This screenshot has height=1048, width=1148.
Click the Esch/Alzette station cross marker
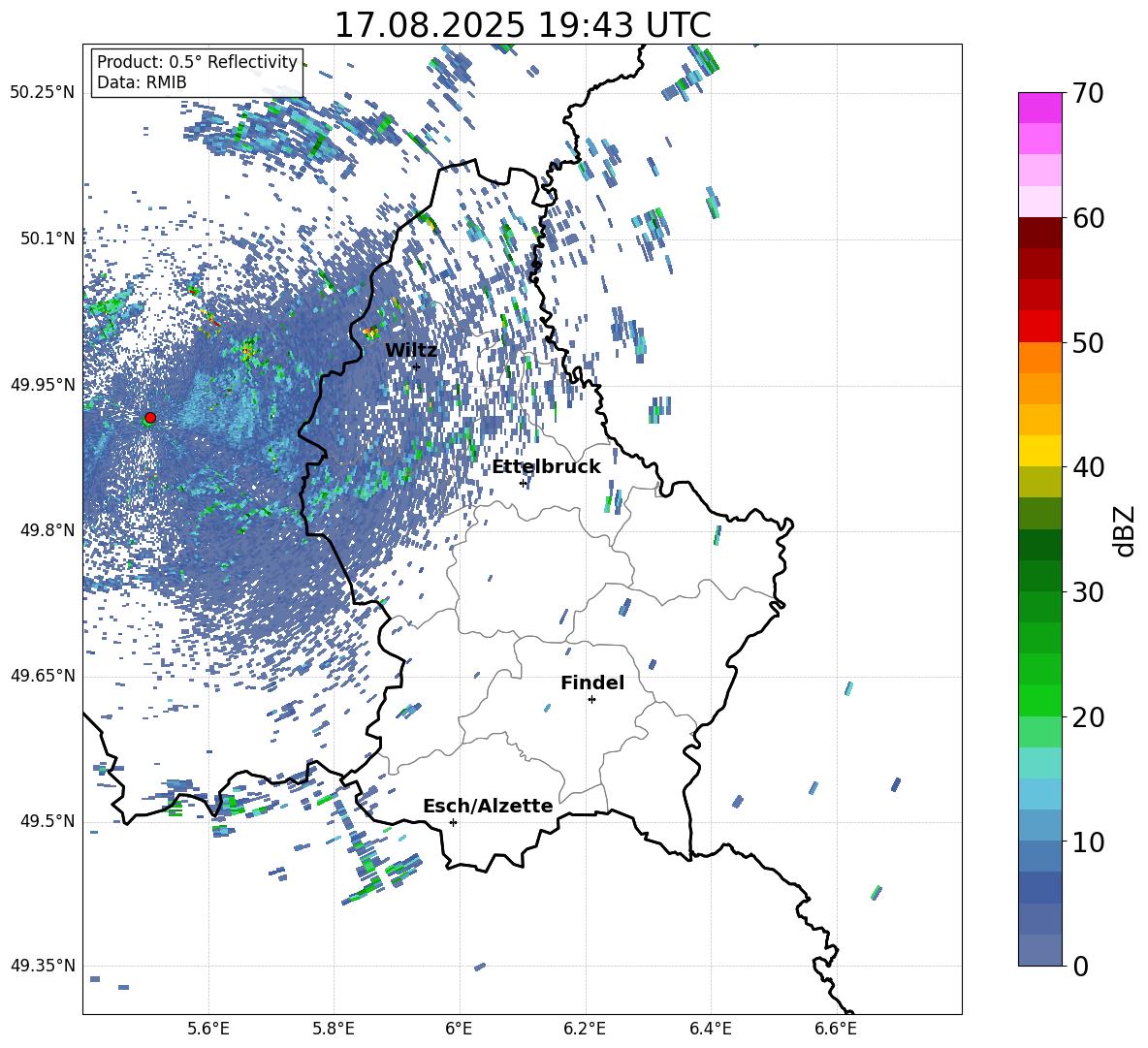point(453,822)
